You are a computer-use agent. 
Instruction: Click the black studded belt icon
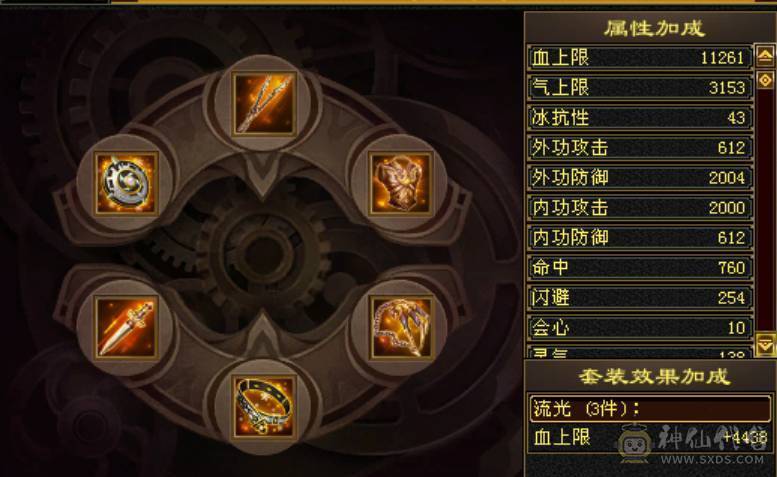click(x=264, y=407)
